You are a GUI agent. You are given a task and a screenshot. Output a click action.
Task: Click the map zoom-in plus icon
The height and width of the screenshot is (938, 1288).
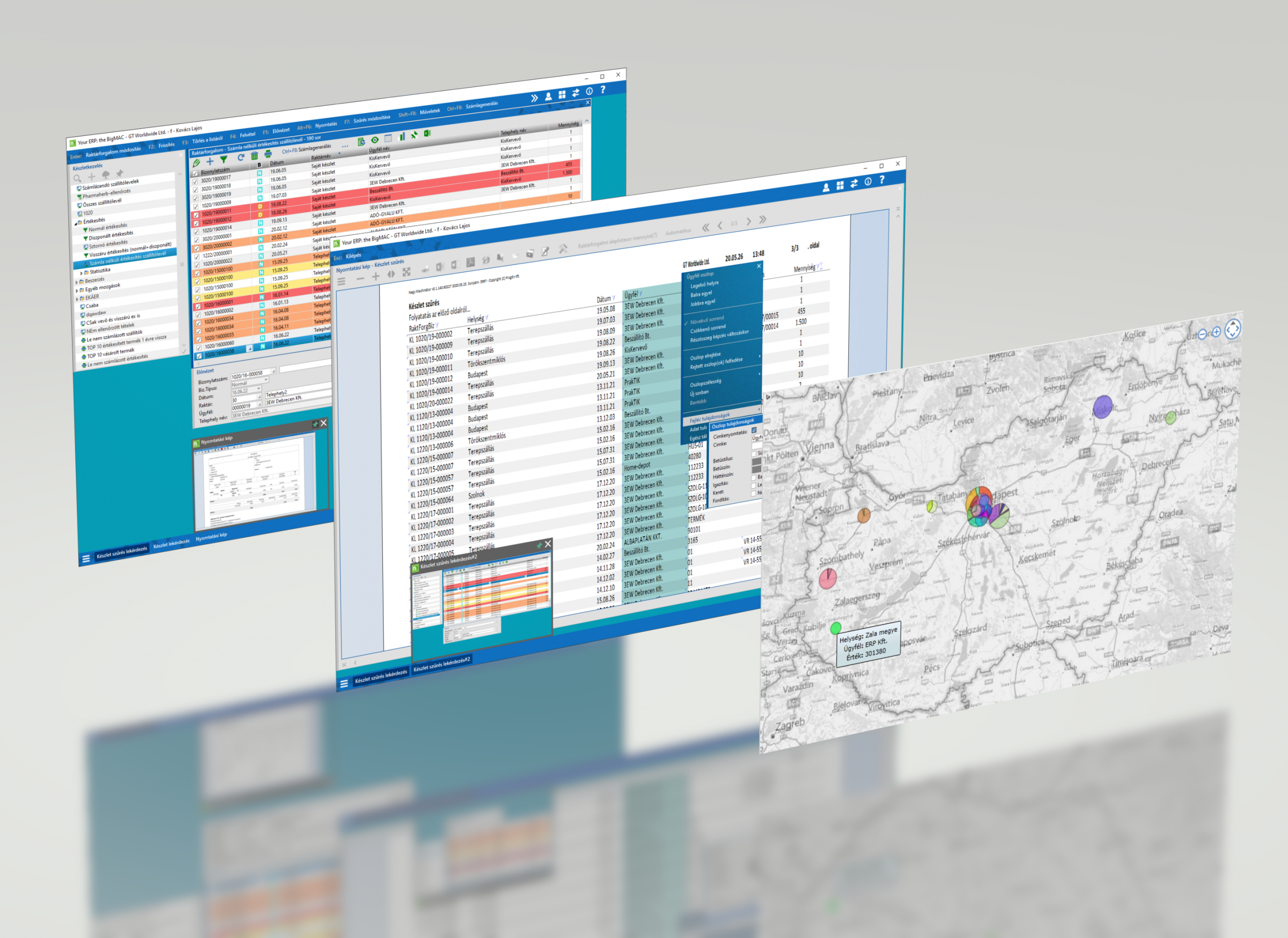coord(1216,332)
